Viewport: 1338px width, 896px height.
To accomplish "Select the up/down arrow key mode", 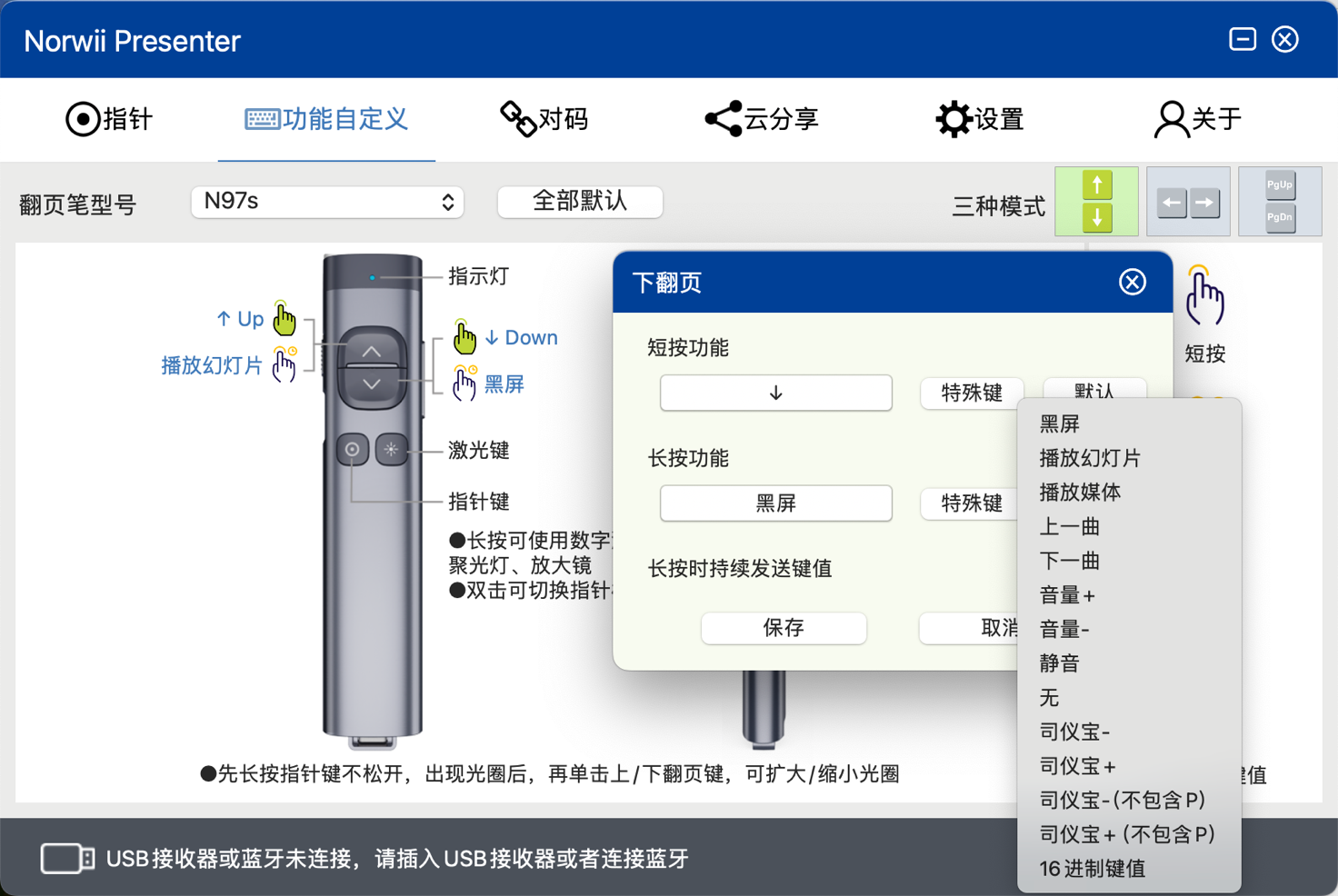I will 1096,202.
